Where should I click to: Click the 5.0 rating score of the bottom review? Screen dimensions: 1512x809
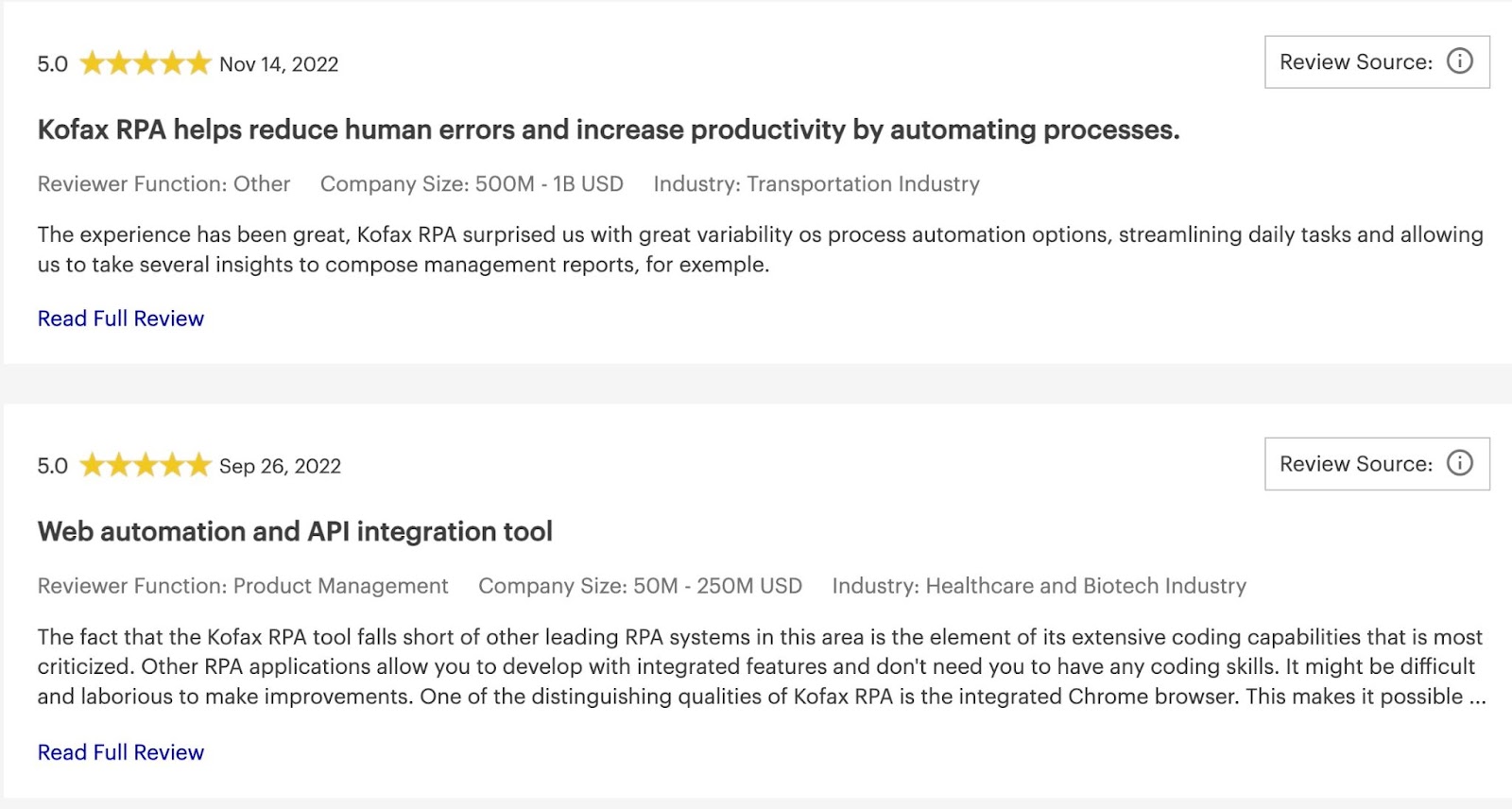pyautogui.click(x=52, y=464)
